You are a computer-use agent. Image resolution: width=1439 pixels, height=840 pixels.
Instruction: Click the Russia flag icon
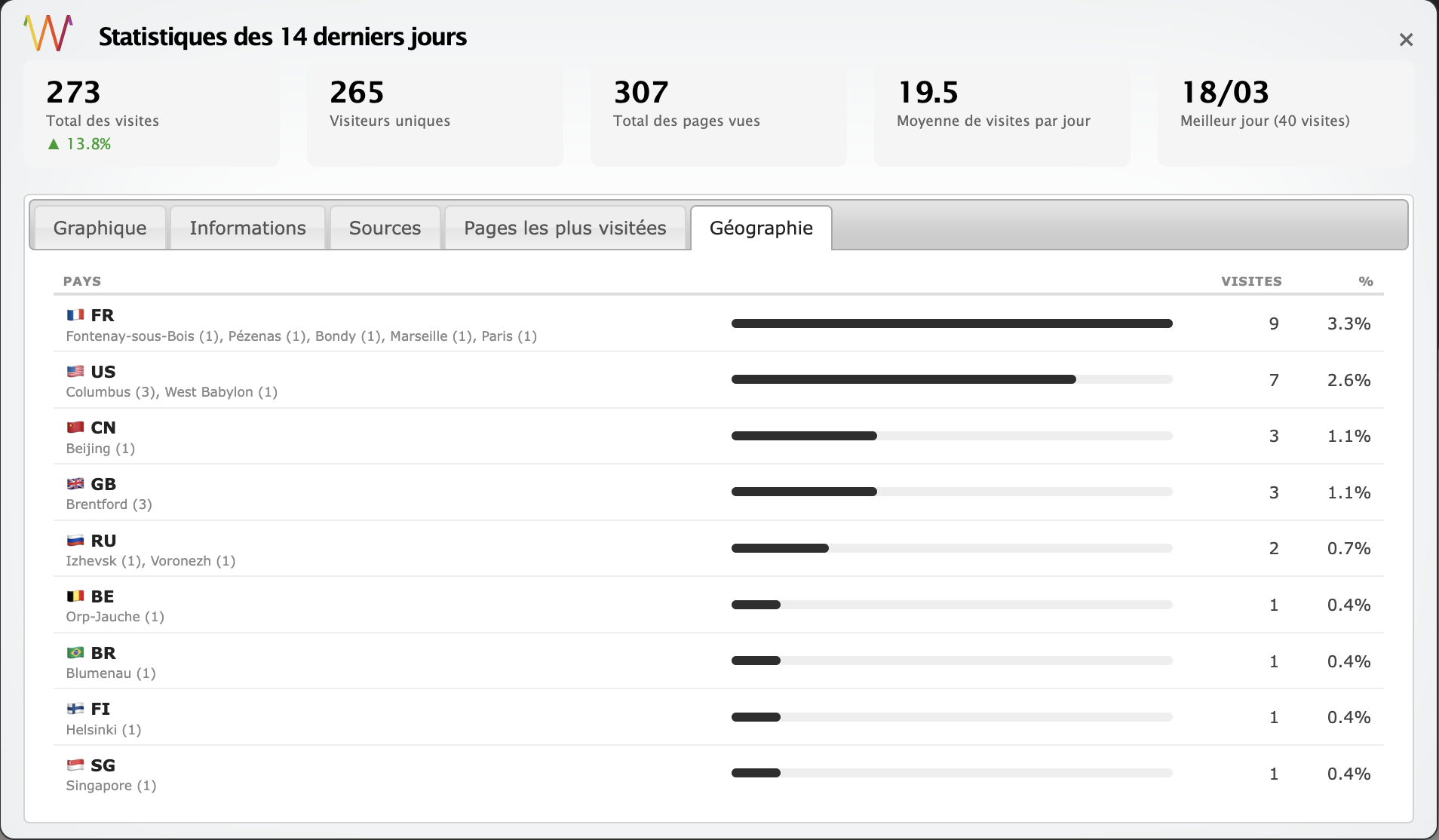[75, 541]
